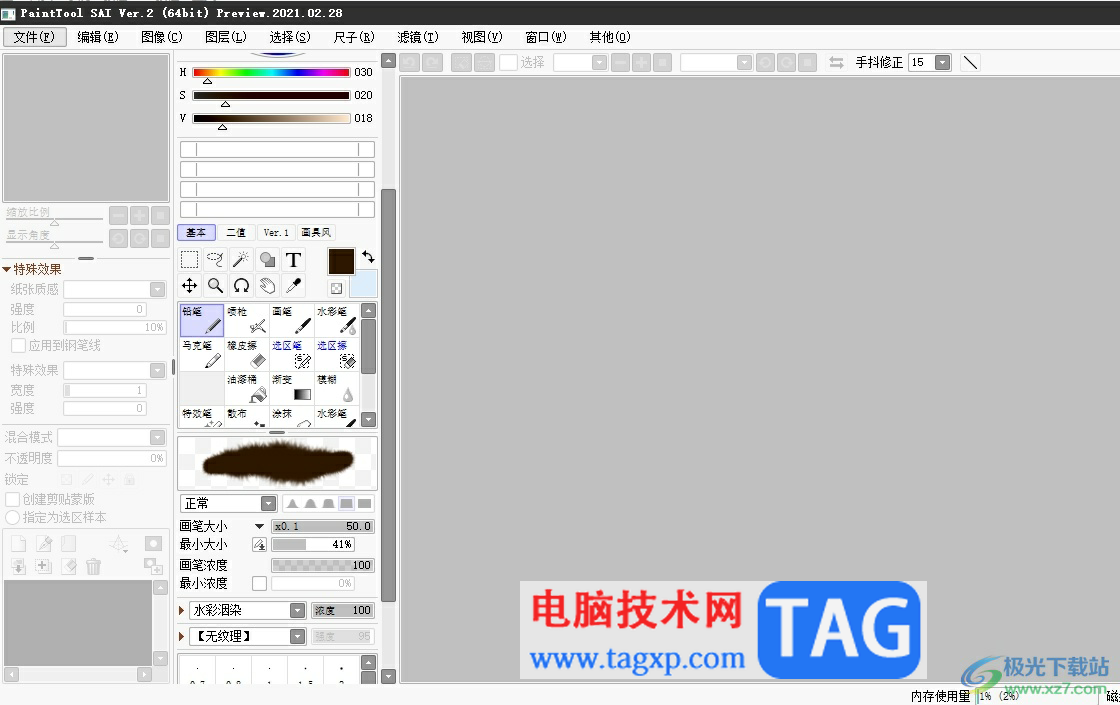Select the 渐变 gradient tool

291,389
